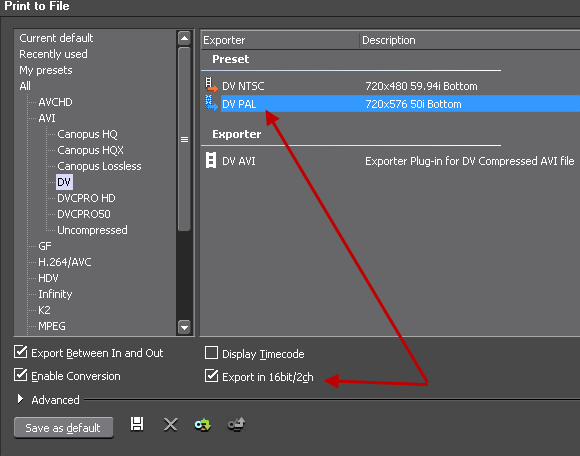The width and height of the screenshot is (580, 456).
Task: Click the category list scrollbar down arrow
Action: click(184, 327)
